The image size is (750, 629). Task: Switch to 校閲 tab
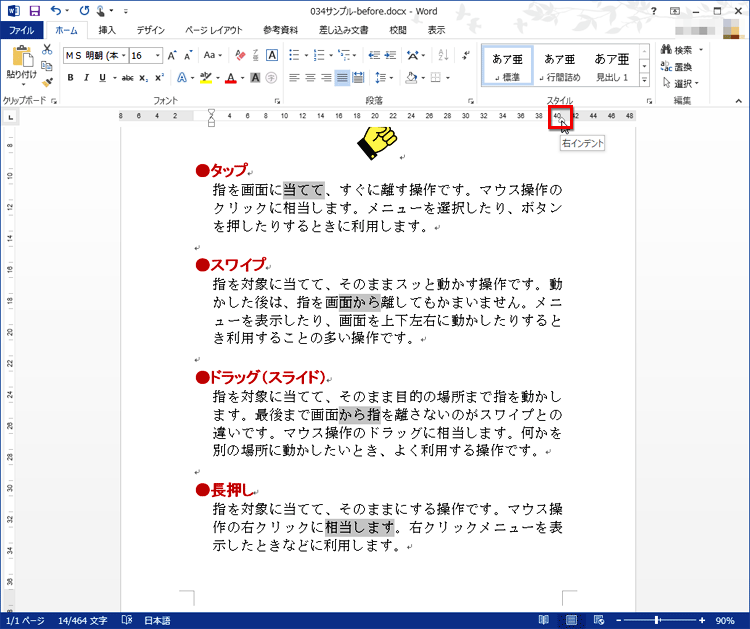[398, 30]
